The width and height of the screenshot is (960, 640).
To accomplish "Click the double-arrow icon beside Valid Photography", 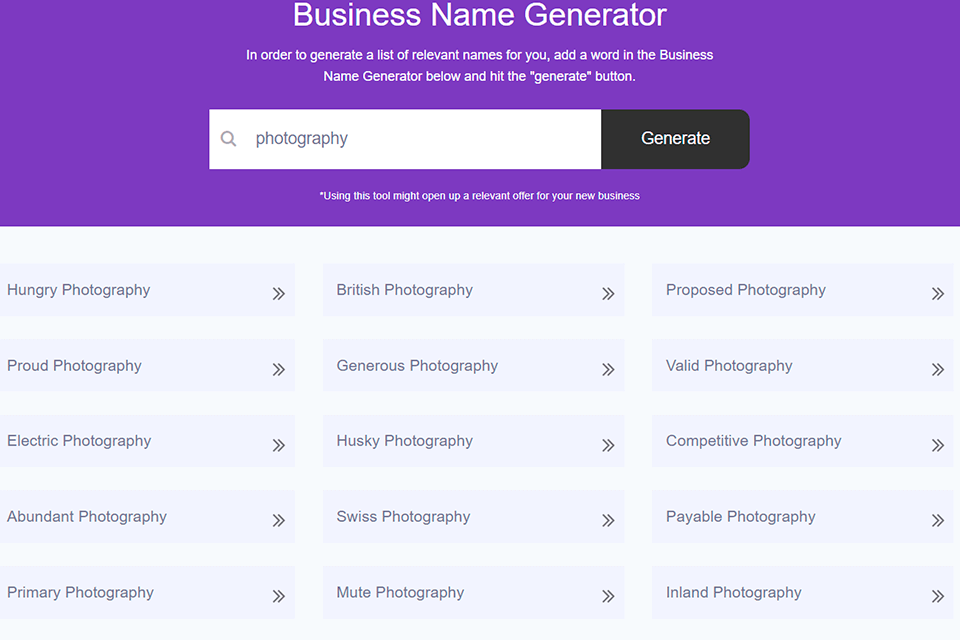I will 938,369.
